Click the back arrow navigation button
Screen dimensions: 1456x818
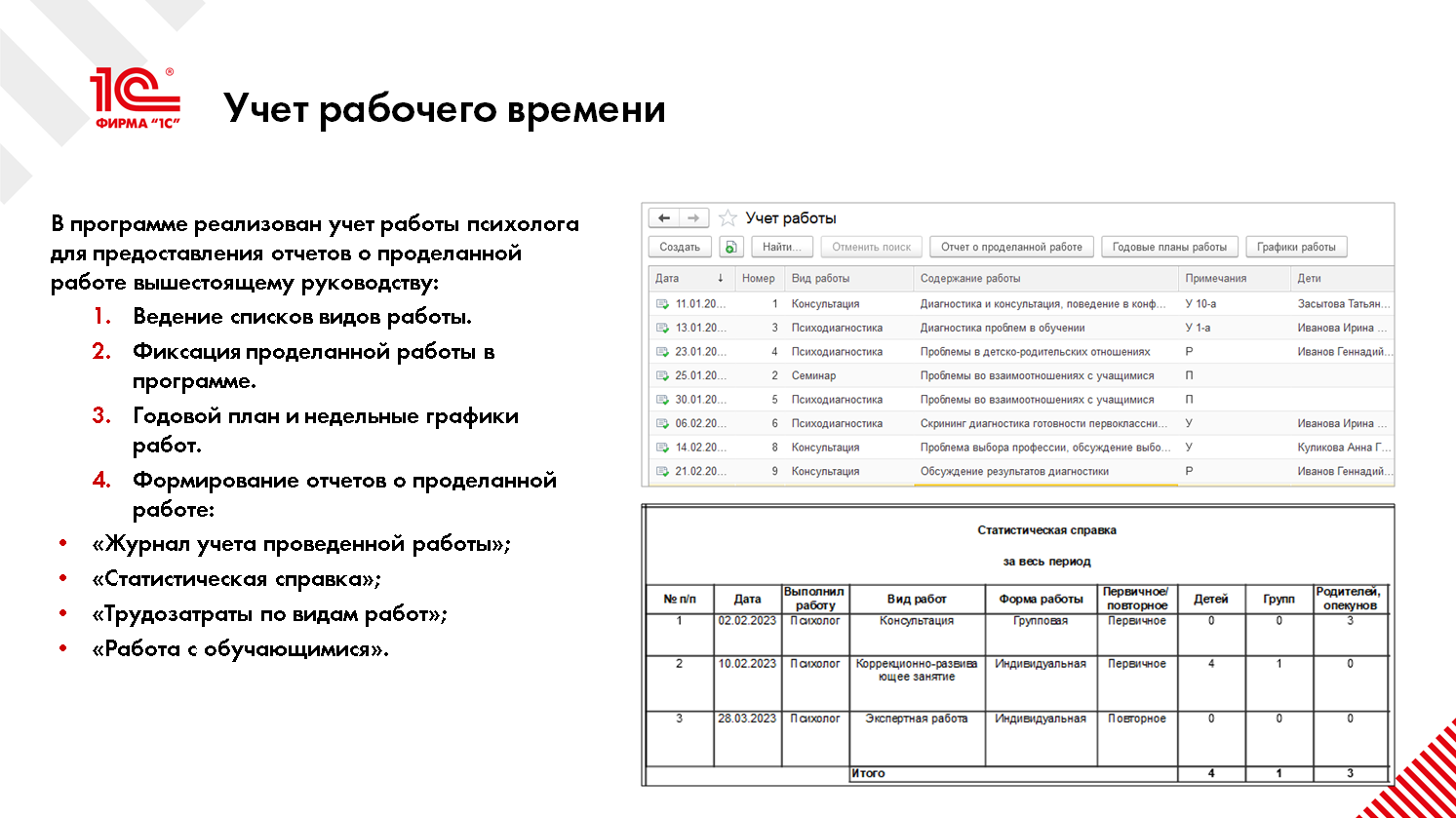click(x=664, y=218)
